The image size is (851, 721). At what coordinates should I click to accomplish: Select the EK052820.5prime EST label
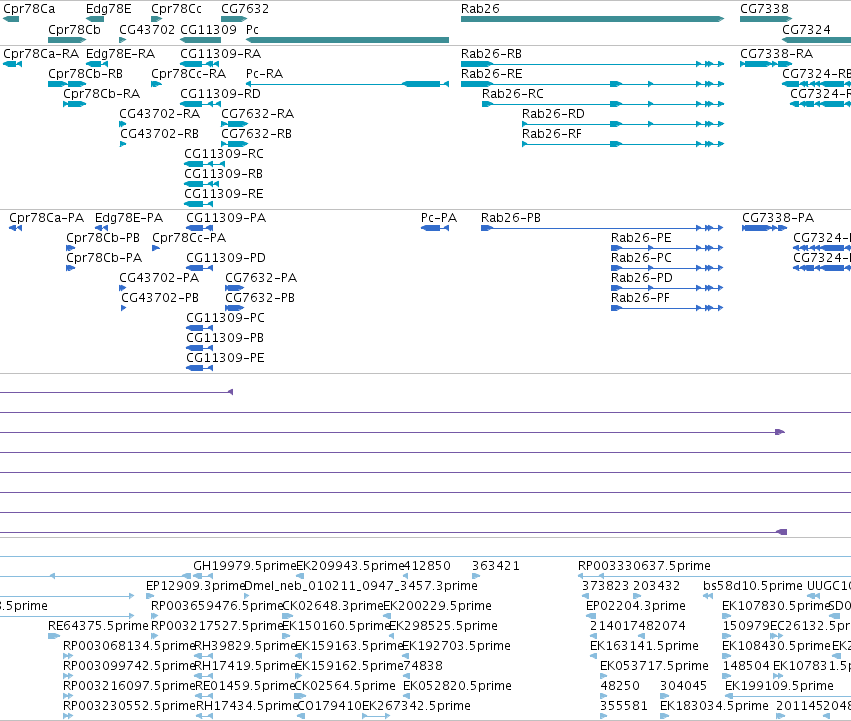point(457,687)
